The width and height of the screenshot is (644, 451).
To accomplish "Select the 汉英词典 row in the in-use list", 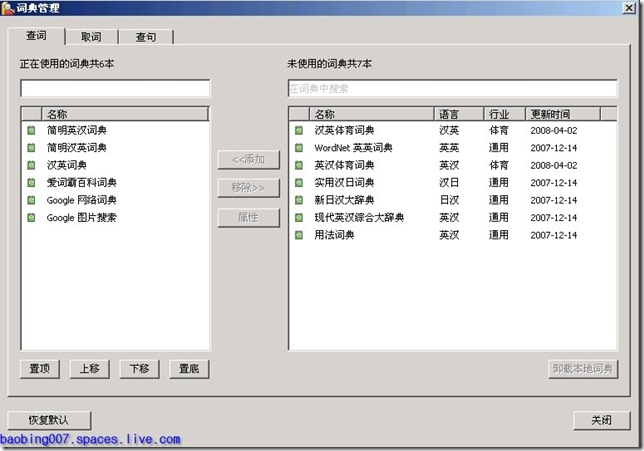I will pos(115,166).
